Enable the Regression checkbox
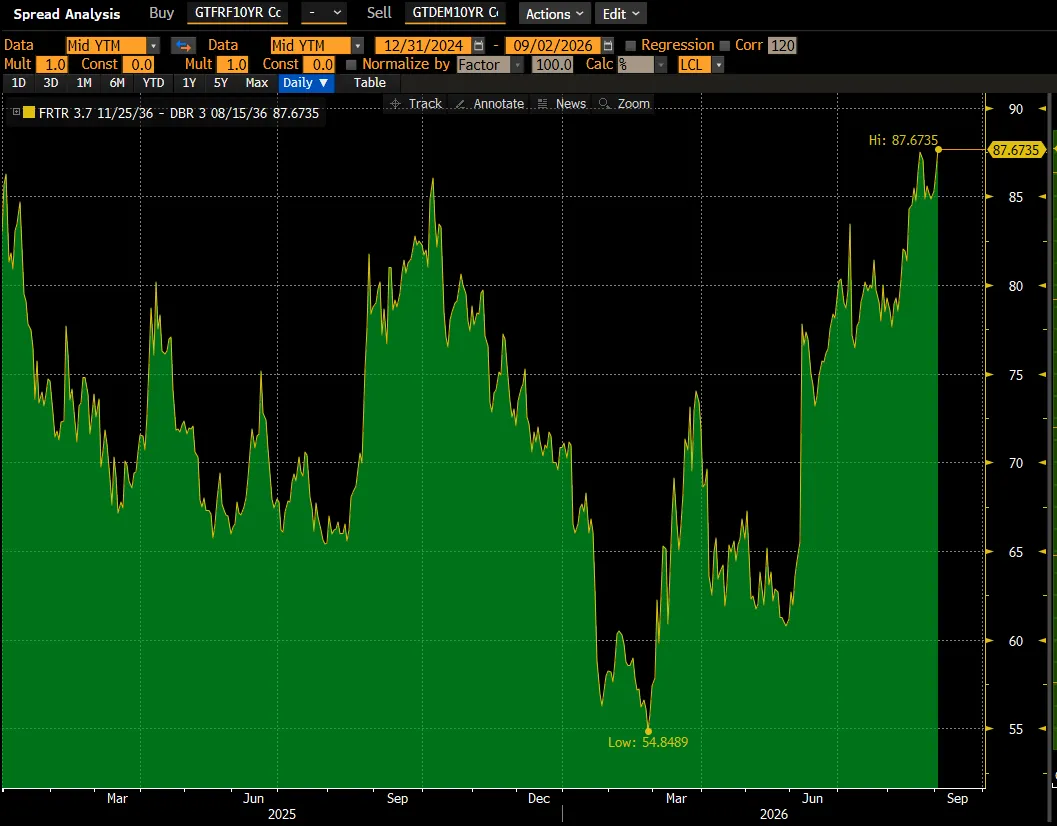 (x=631, y=46)
